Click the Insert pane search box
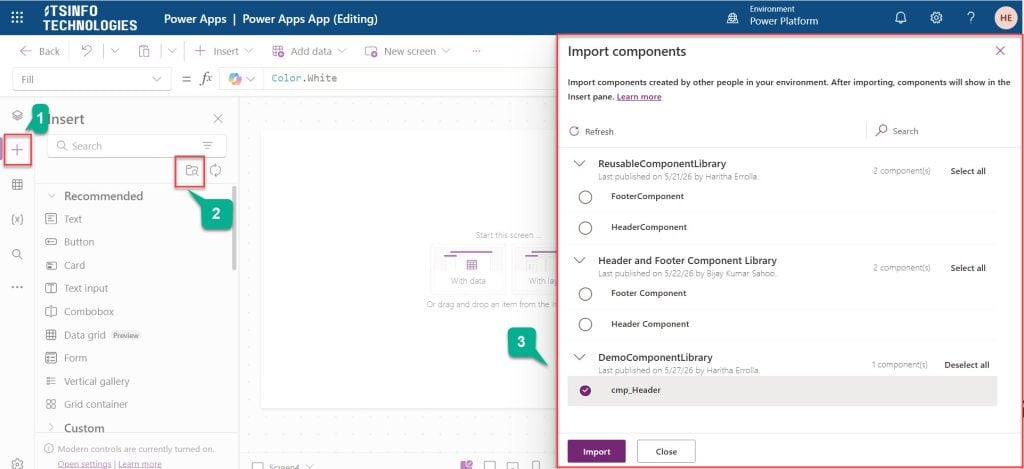 click(136, 146)
